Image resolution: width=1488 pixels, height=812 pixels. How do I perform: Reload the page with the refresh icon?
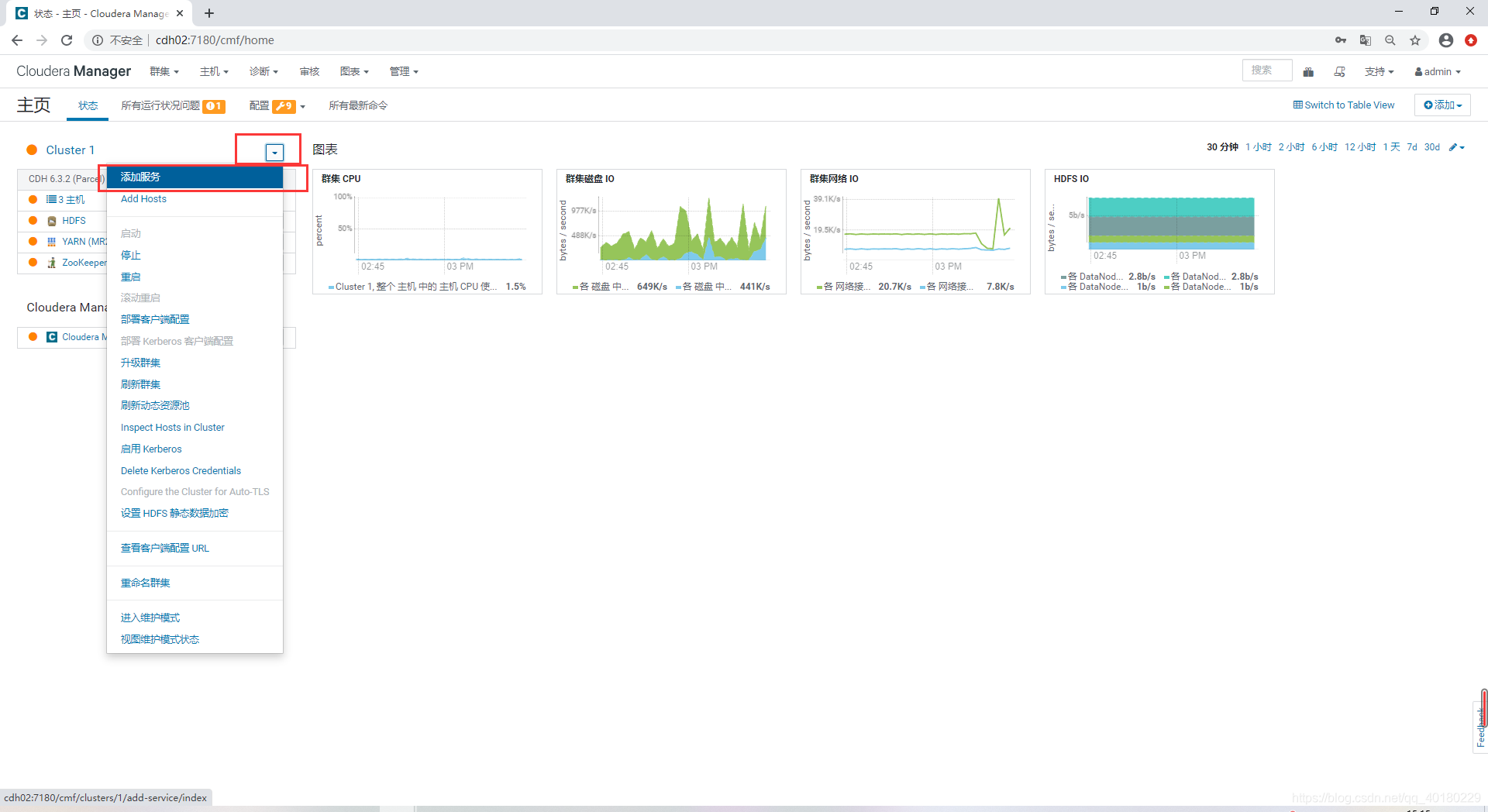tap(67, 40)
